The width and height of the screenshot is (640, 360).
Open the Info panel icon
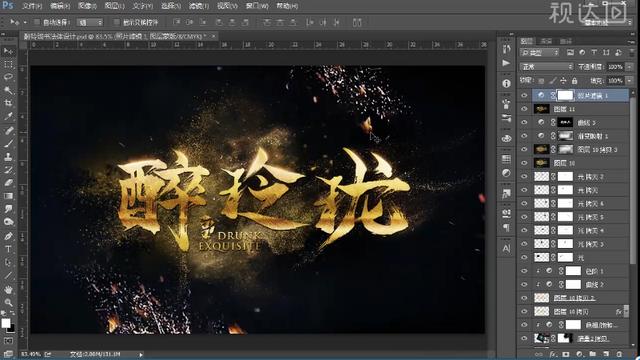point(506,84)
